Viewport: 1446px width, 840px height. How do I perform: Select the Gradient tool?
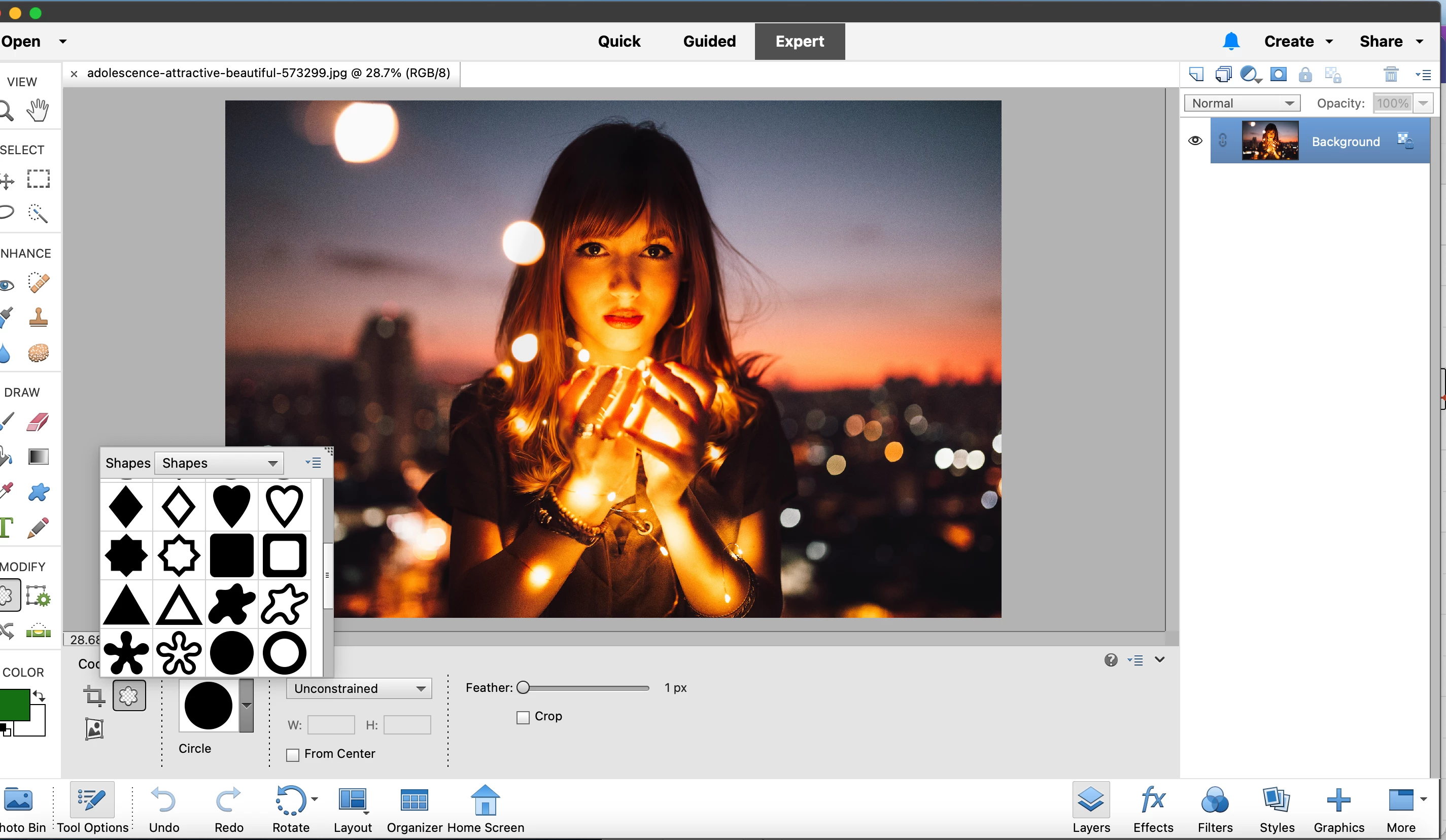click(x=39, y=457)
